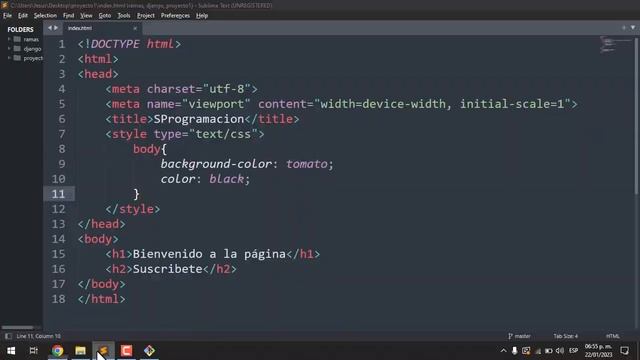
Task: Click the next tab arrow
Action: click(x=56, y=28)
